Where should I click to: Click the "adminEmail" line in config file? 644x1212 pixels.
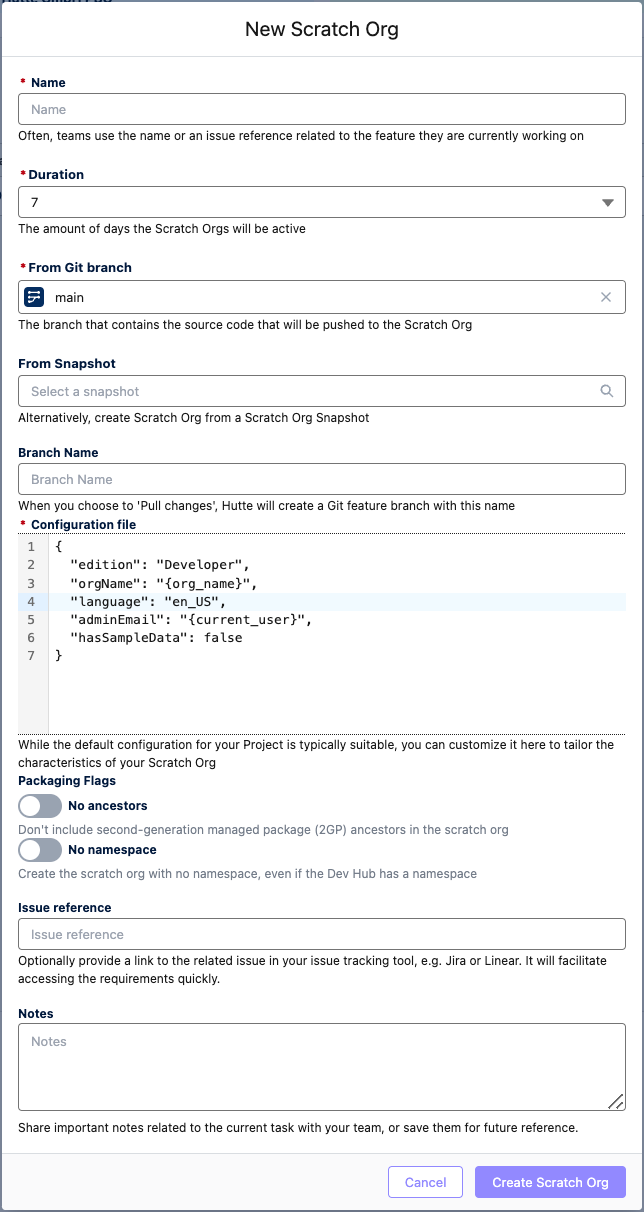(x=190, y=619)
